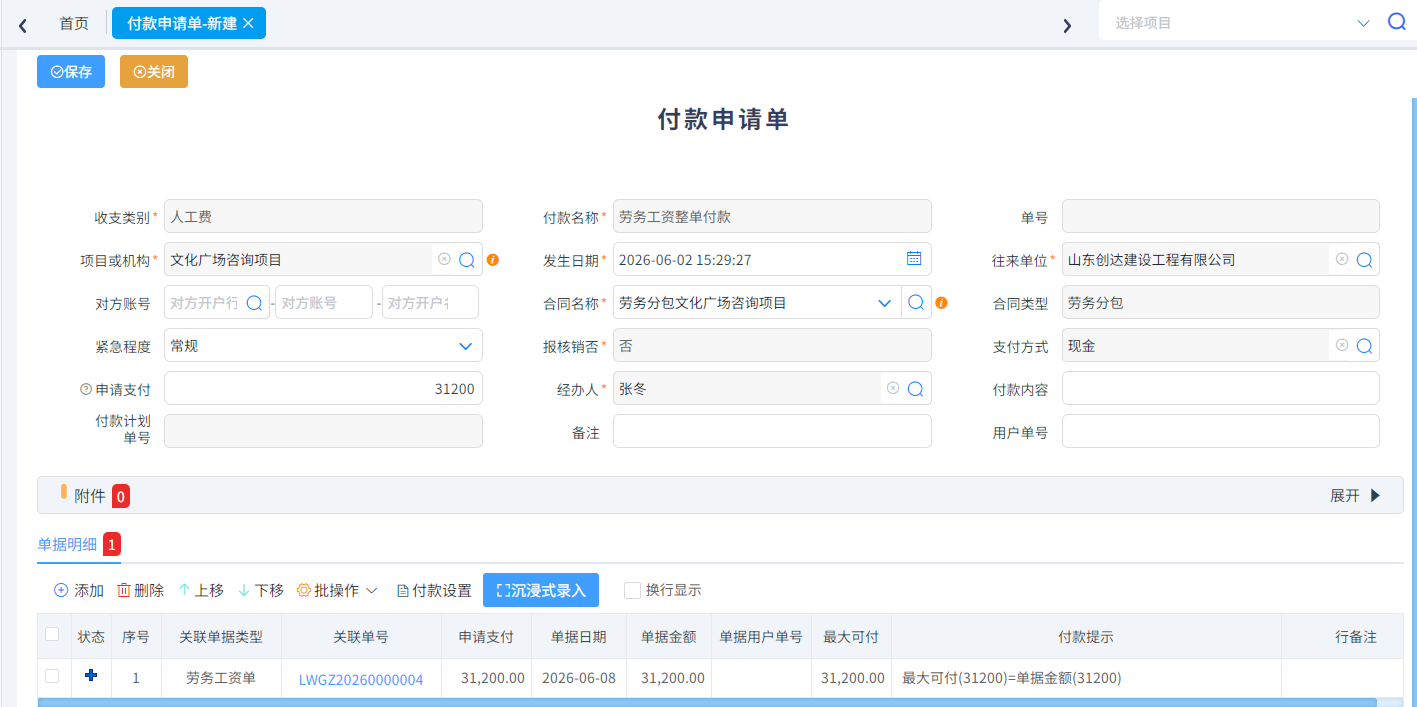Click the 付款提示 column header
The width and height of the screenshot is (1417, 707).
[x=1086, y=636]
